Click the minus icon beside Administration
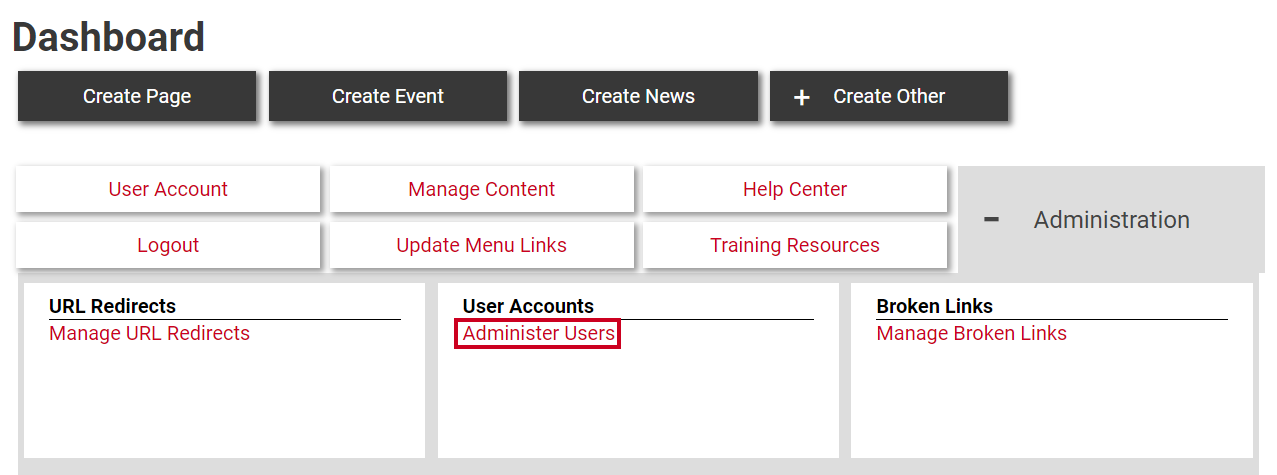Viewport: 1277px width, 475px height. (991, 219)
